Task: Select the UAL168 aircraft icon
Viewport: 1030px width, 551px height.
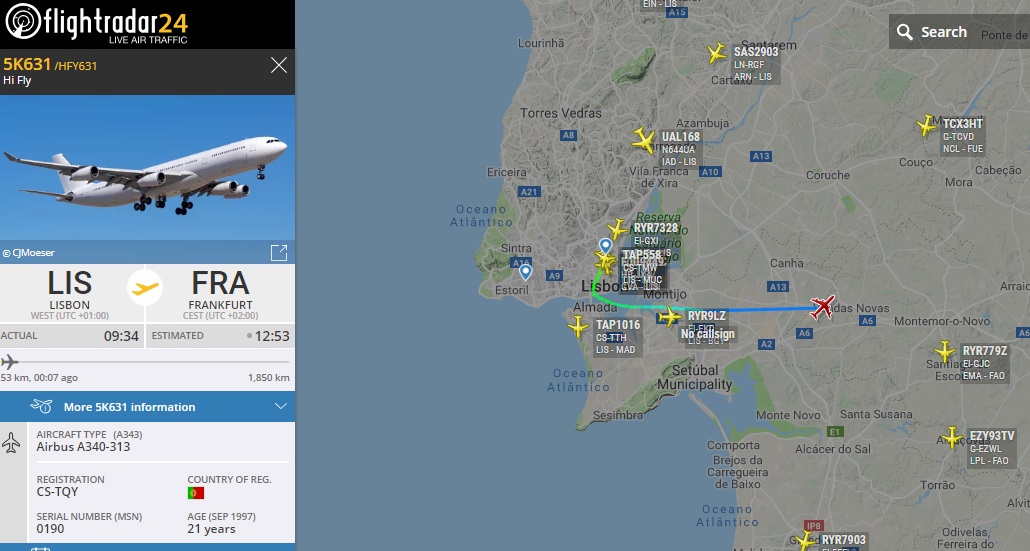Action: tap(644, 140)
